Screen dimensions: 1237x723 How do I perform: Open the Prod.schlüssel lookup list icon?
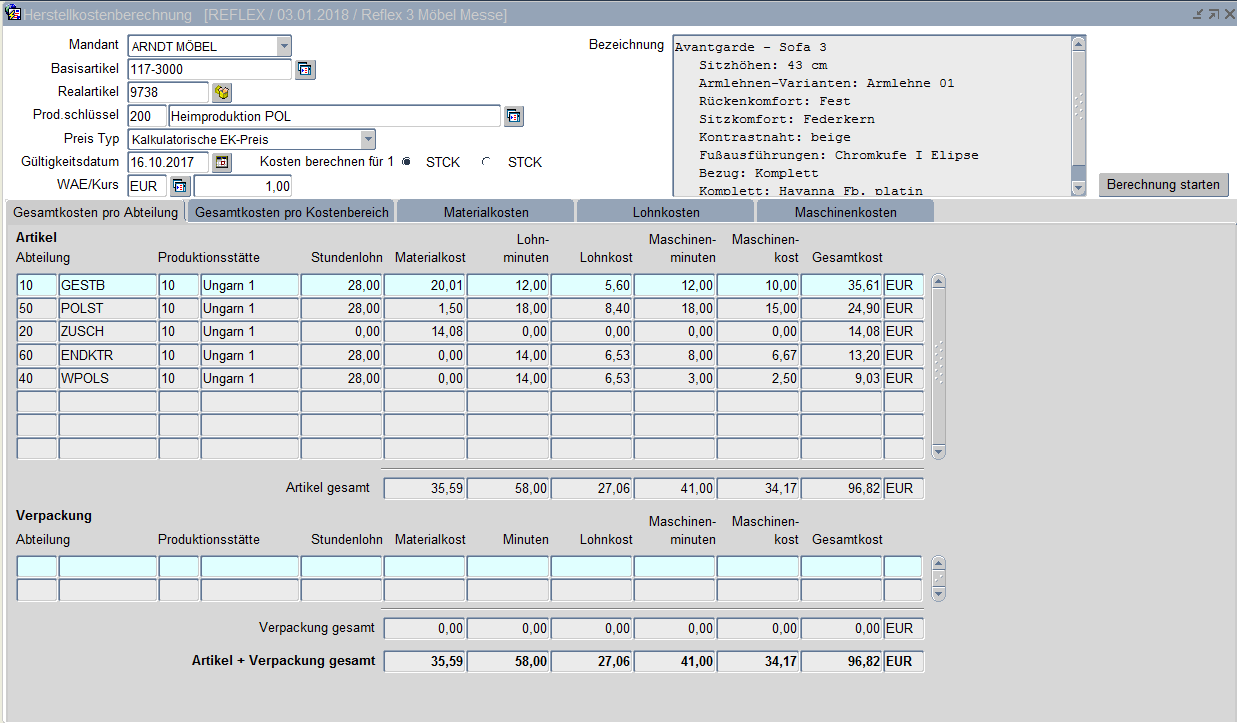pos(513,116)
